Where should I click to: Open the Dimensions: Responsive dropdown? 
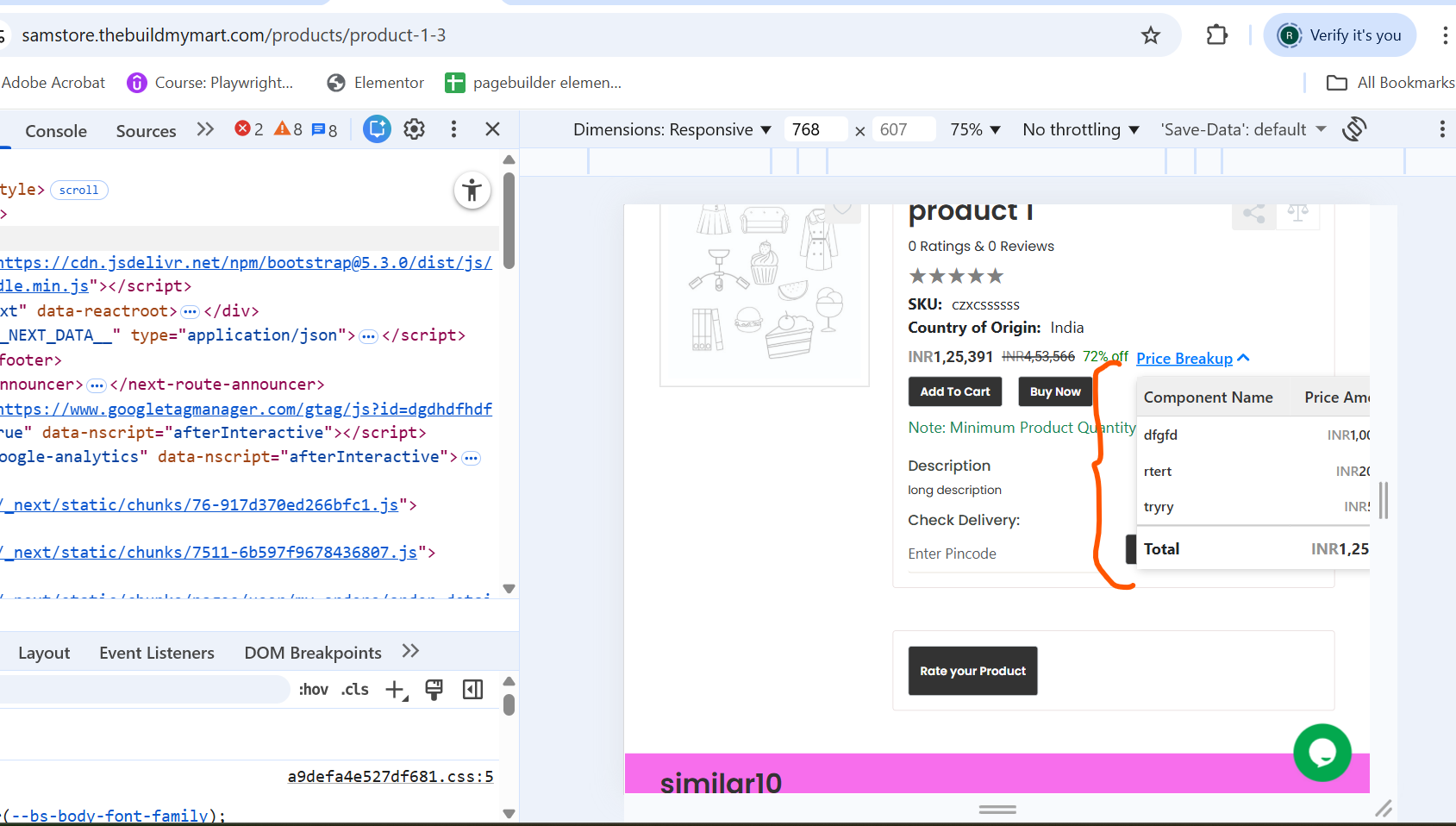pyautogui.click(x=672, y=129)
